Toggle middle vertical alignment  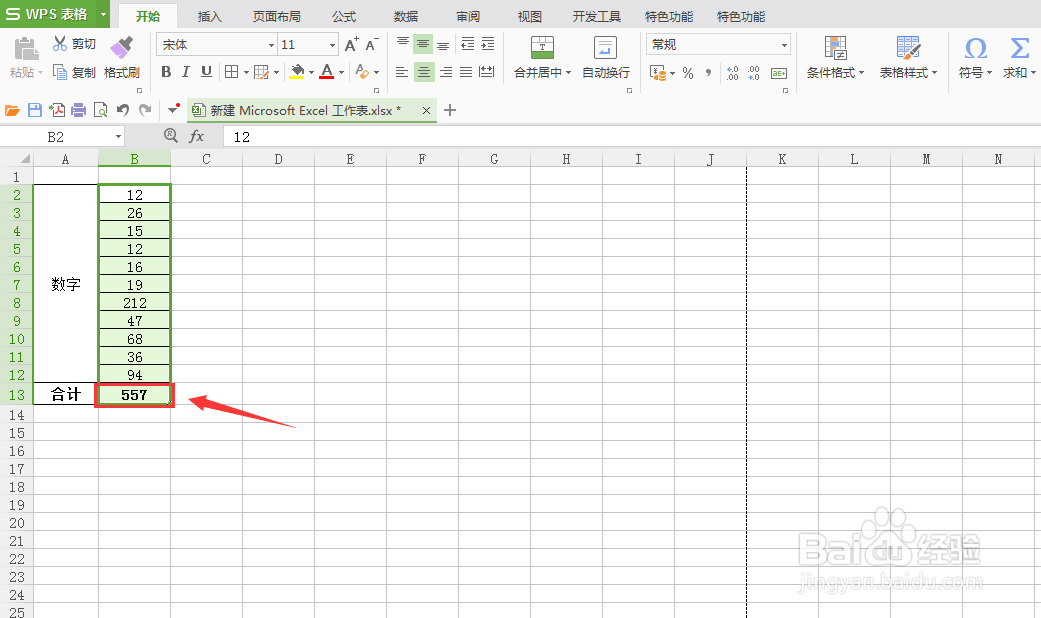(x=423, y=44)
